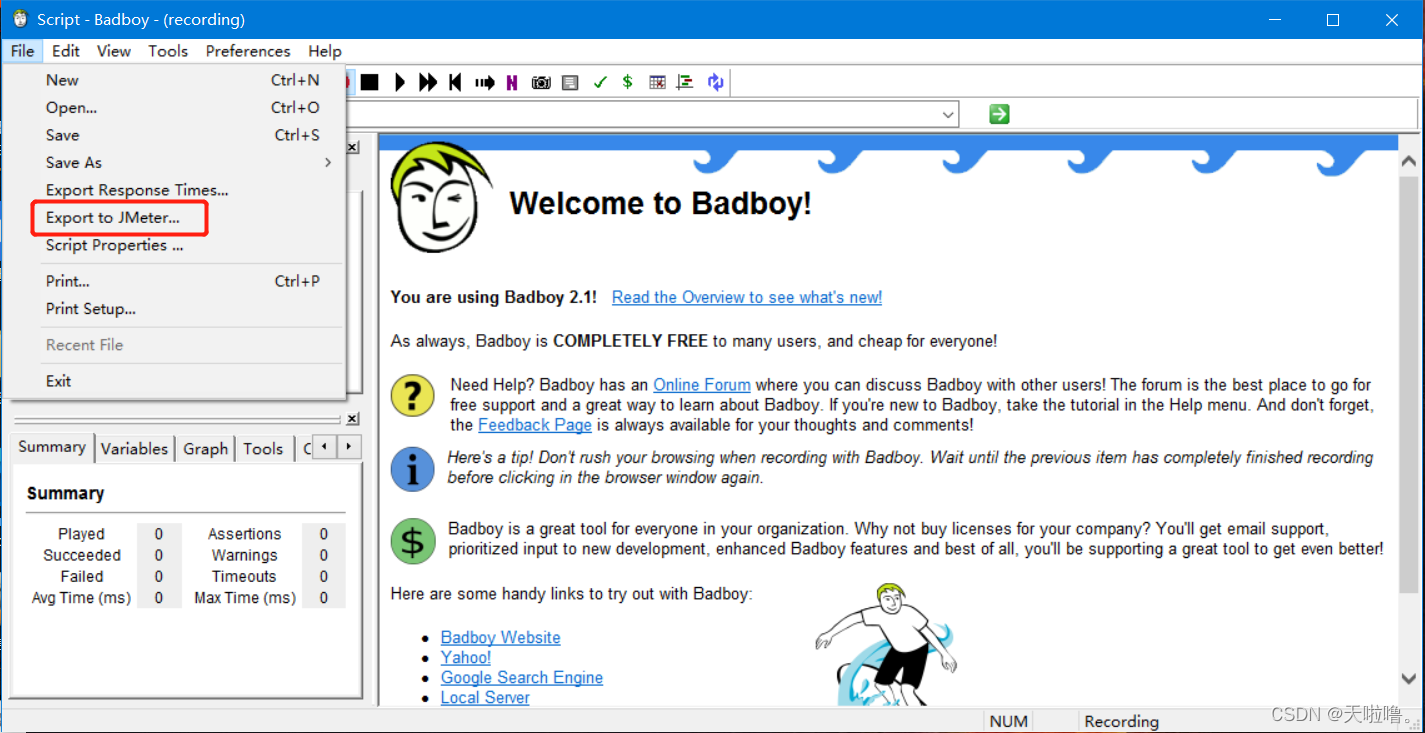Click the table grid with red x icon
This screenshot has height=733, width=1425.
[657, 82]
